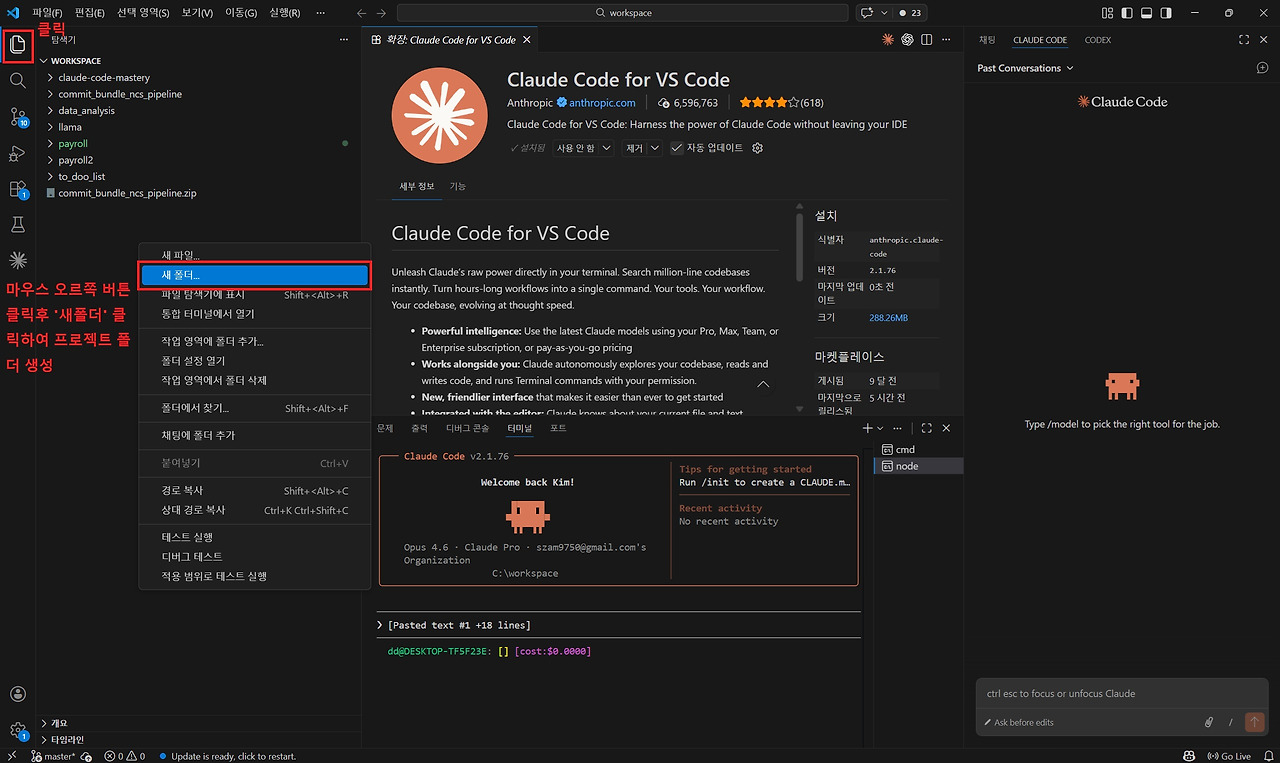
Task: Click the errors and warnings count in the status bar
Action: (x=125, y=756)
